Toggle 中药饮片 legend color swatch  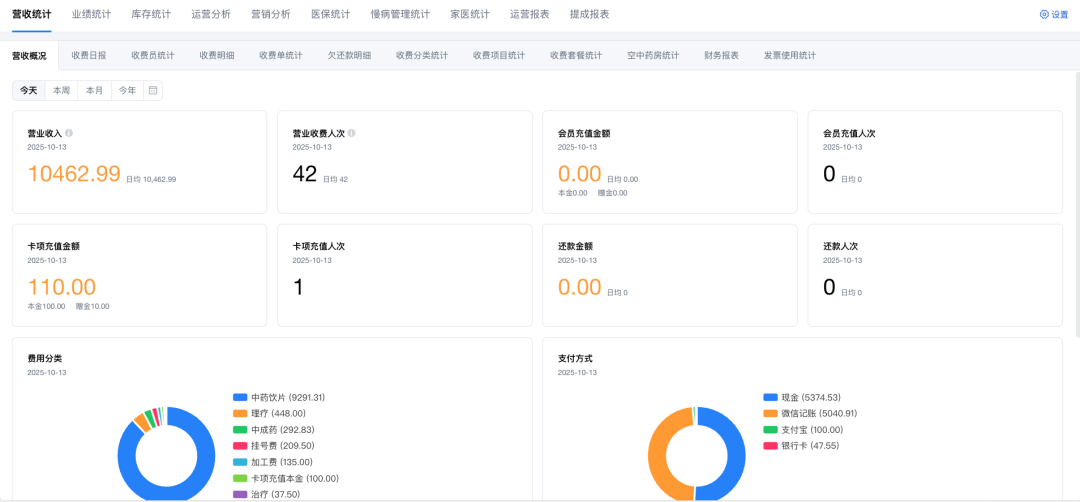240,397
